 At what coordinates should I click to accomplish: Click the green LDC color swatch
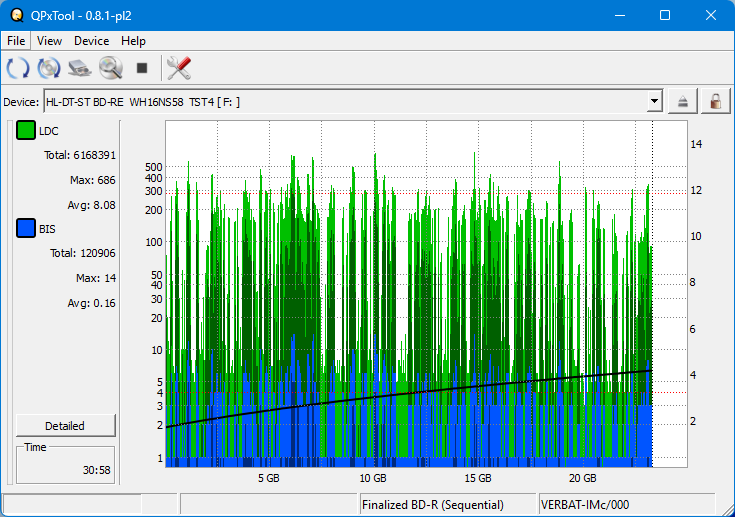26,130
